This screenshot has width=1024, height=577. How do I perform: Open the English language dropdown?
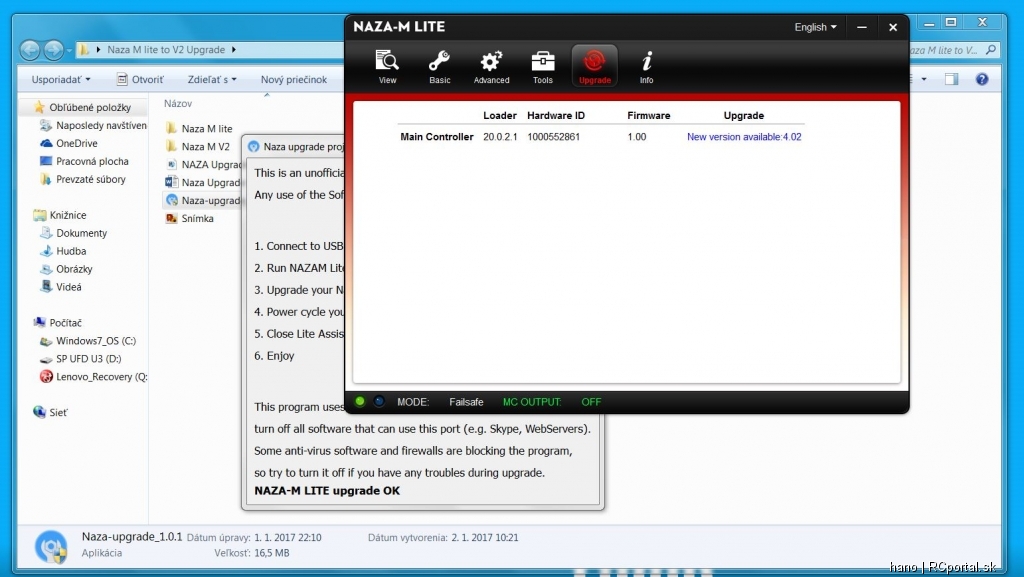(x=815, y=27)
